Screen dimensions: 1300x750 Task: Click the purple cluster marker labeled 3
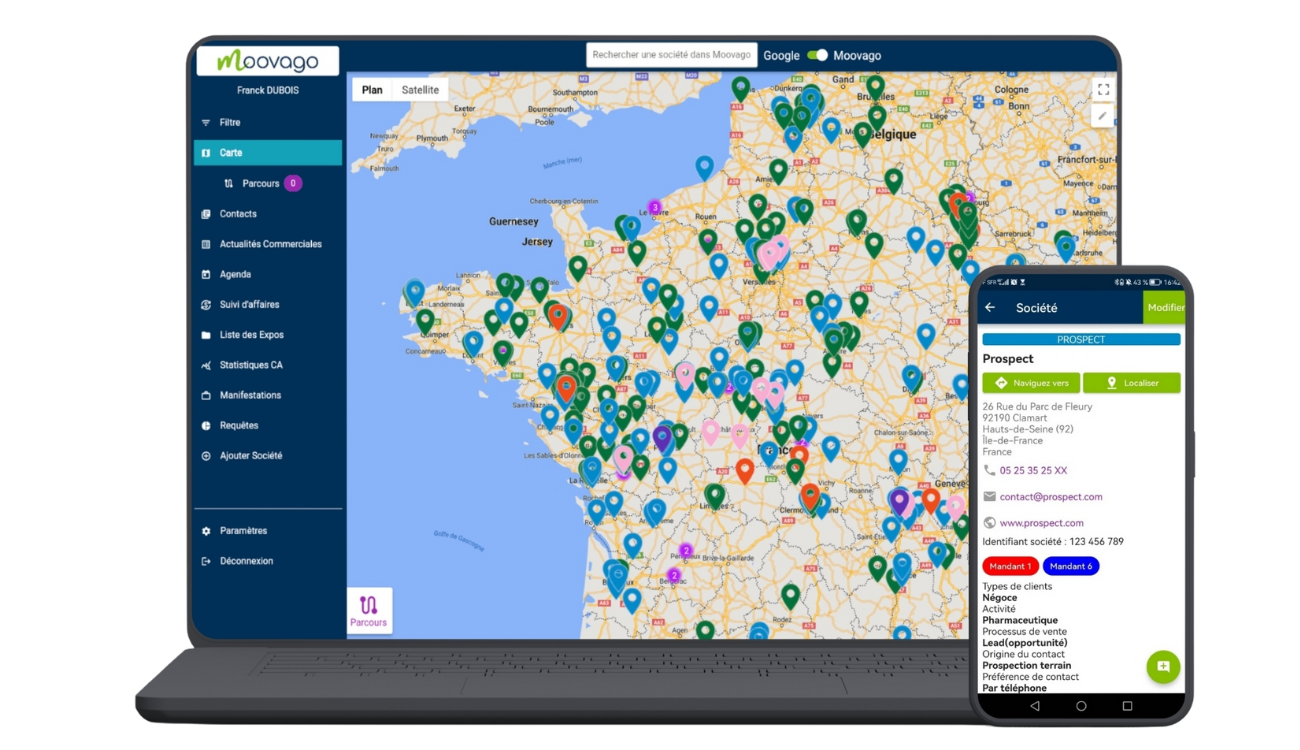655,207
